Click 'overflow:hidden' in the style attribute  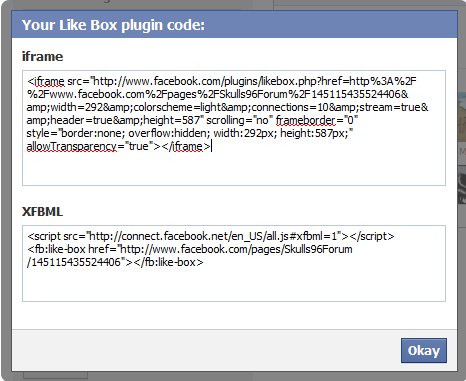[x=167, y=133]
